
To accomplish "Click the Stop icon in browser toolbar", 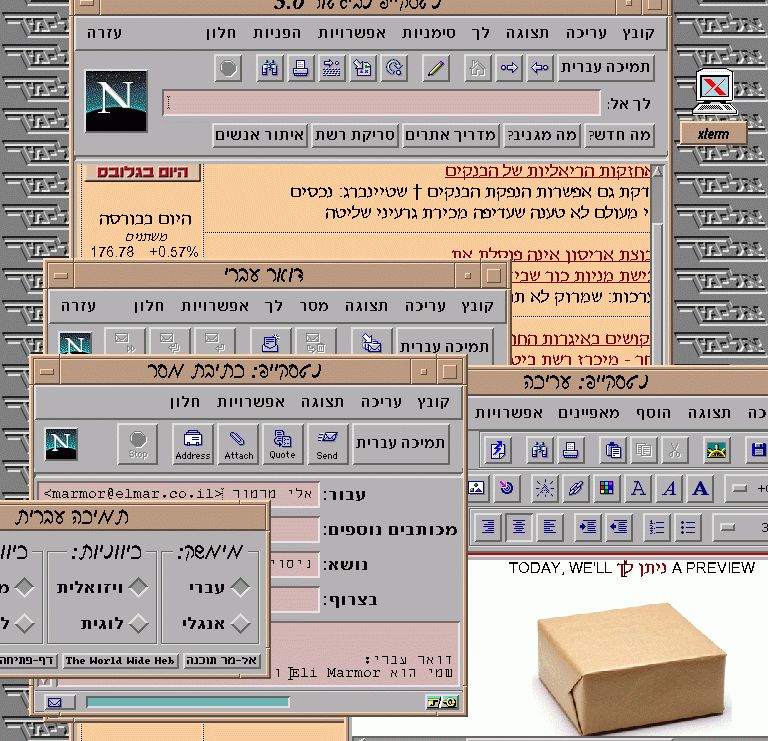I will (x=228, y=68).
